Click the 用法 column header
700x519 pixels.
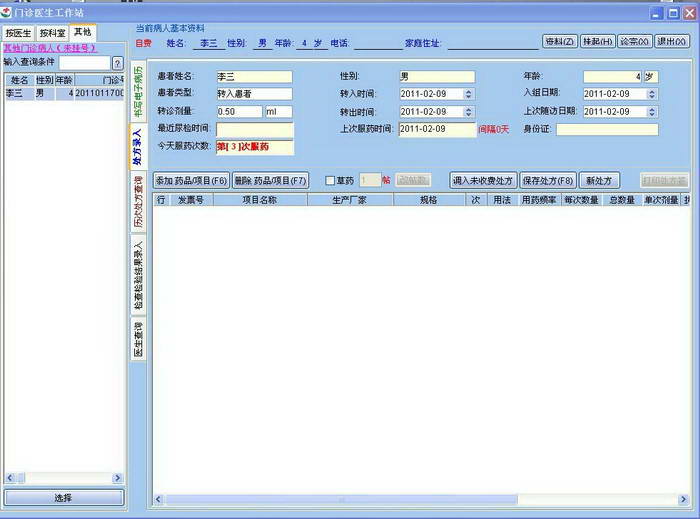(502, 200)
